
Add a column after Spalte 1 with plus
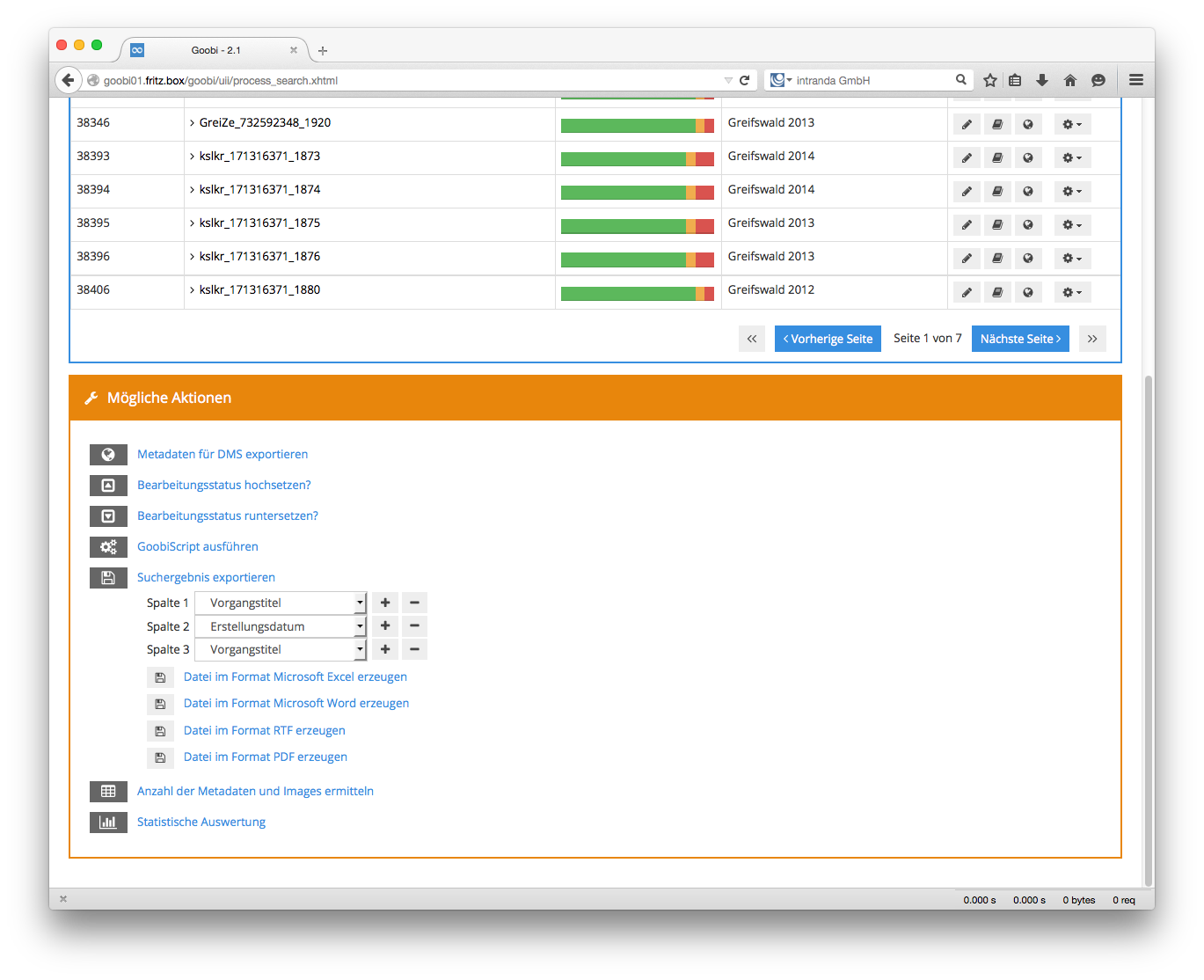385,603
